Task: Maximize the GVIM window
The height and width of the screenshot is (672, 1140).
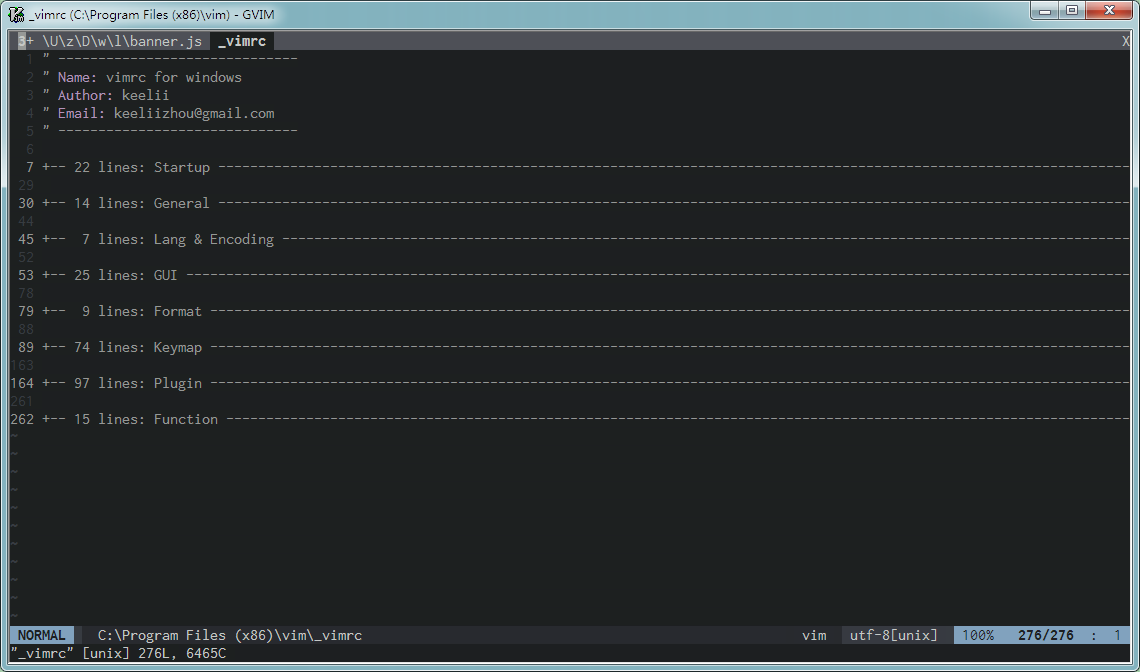Action: pyautogui.click(x=1072, y=11)
